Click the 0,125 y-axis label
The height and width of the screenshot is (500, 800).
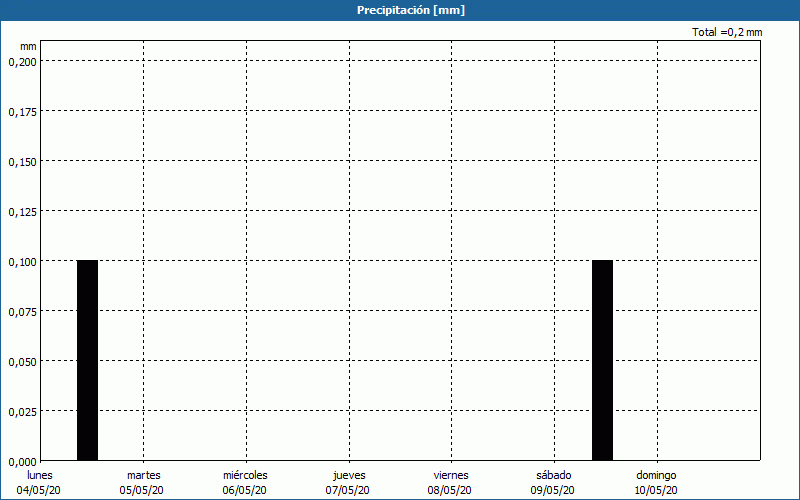pos(22,212)
